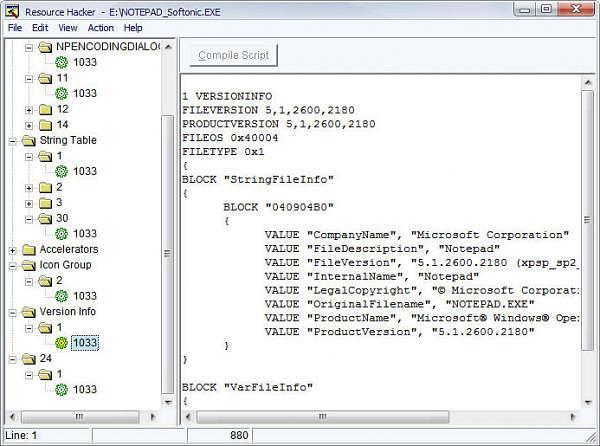Click the script editor's horizontal scrollbar thumb
This screenshot has width=600, height=446.
click(323, 417)
